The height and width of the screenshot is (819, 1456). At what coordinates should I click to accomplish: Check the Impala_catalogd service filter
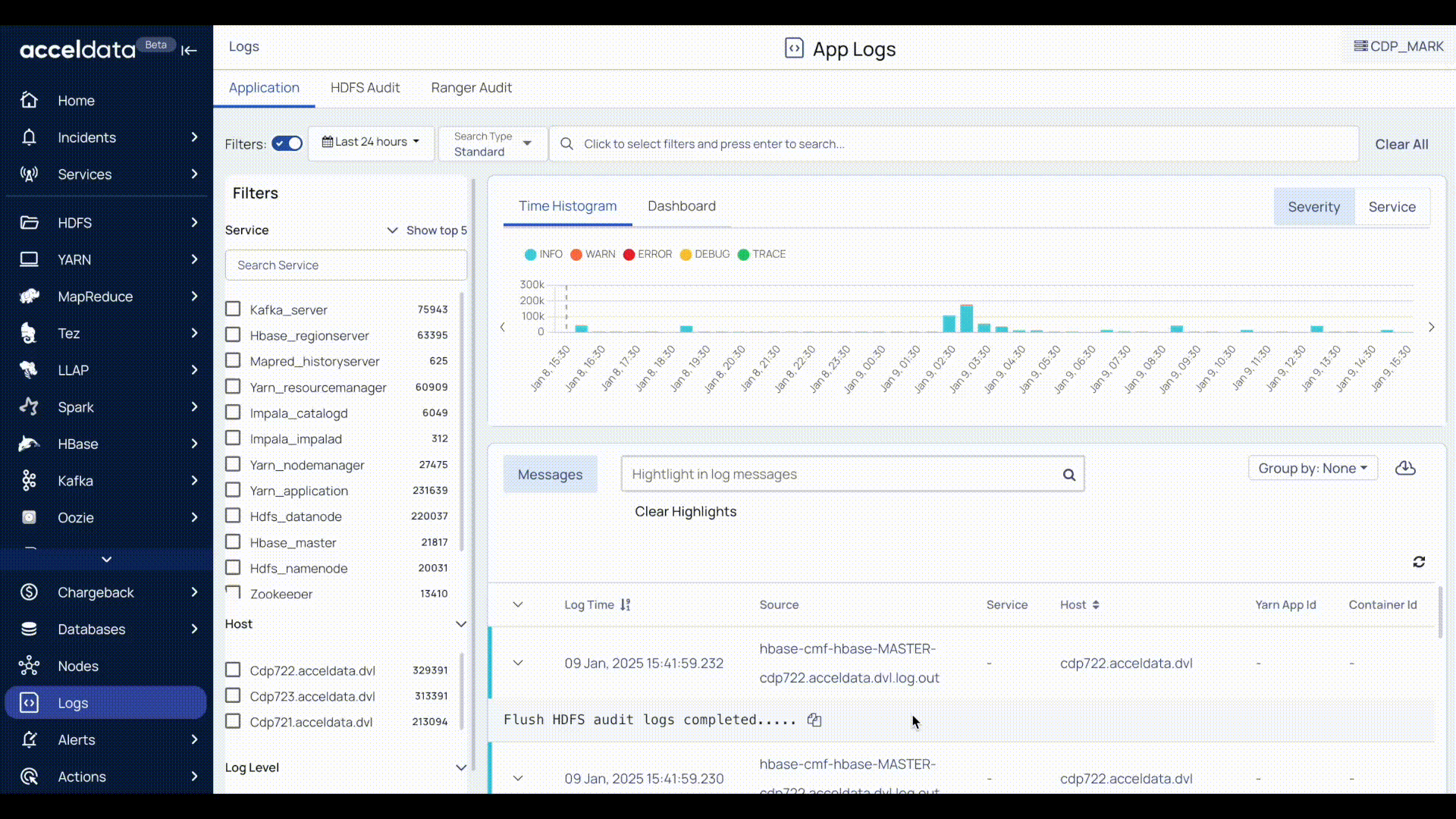click(x=233, y=413)
